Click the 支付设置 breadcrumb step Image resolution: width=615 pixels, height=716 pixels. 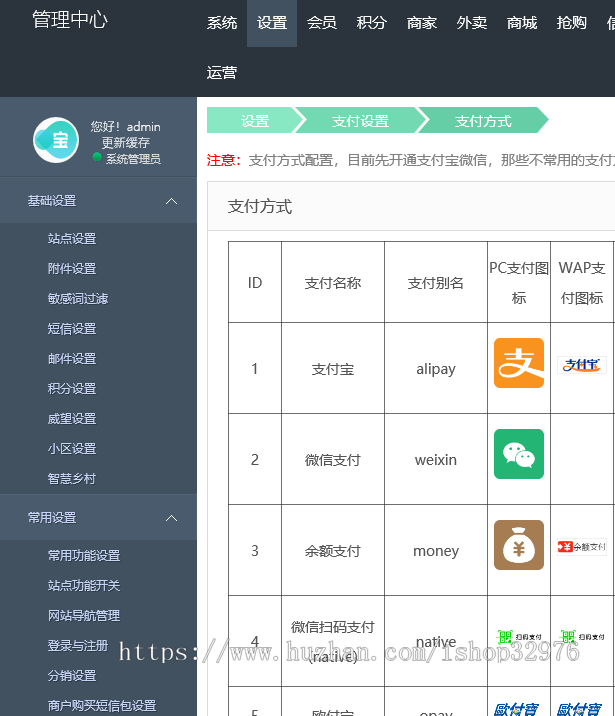[360, 121]
